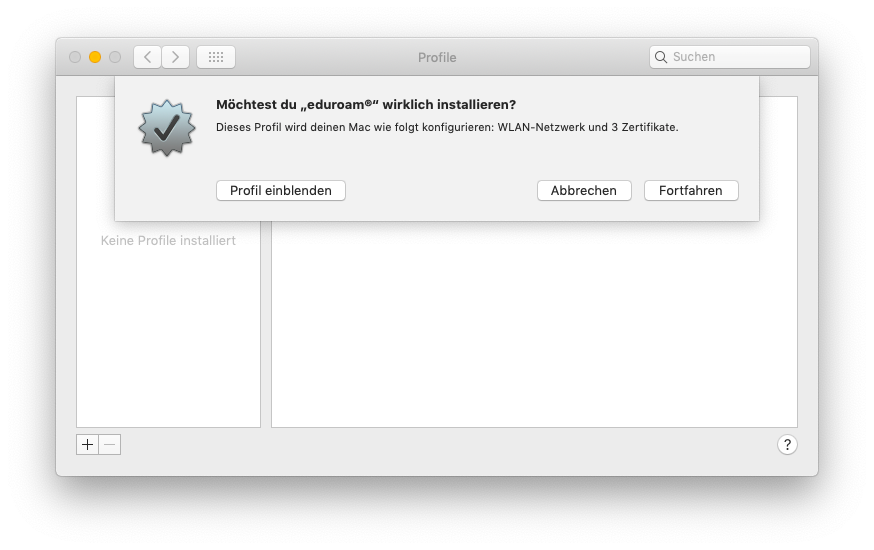Viewport: 874px width, 550px height.
Task: Click the verified checkmark badge icon
Action: [167, 128]
